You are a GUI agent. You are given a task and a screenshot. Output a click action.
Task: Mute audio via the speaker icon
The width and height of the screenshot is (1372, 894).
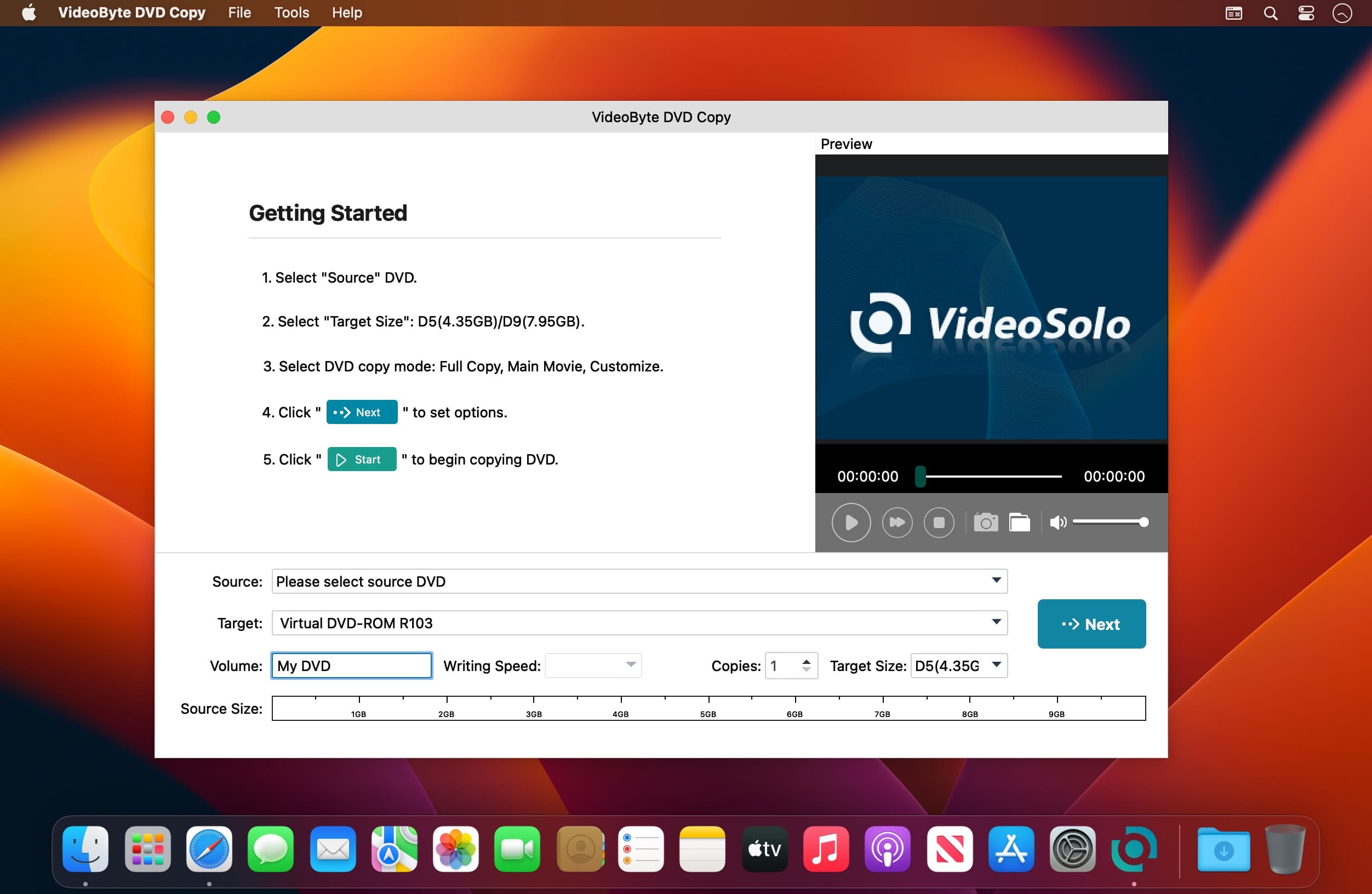[x=1058, y=522]
